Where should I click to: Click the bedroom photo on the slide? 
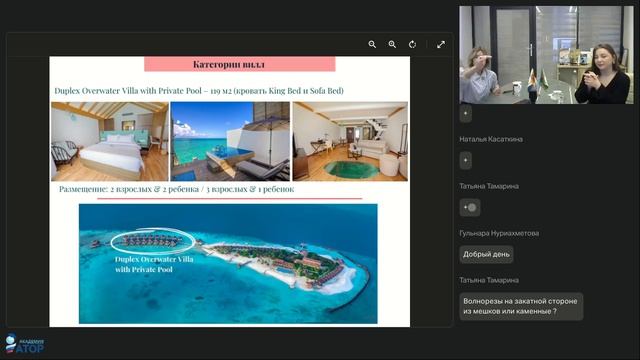110,141
